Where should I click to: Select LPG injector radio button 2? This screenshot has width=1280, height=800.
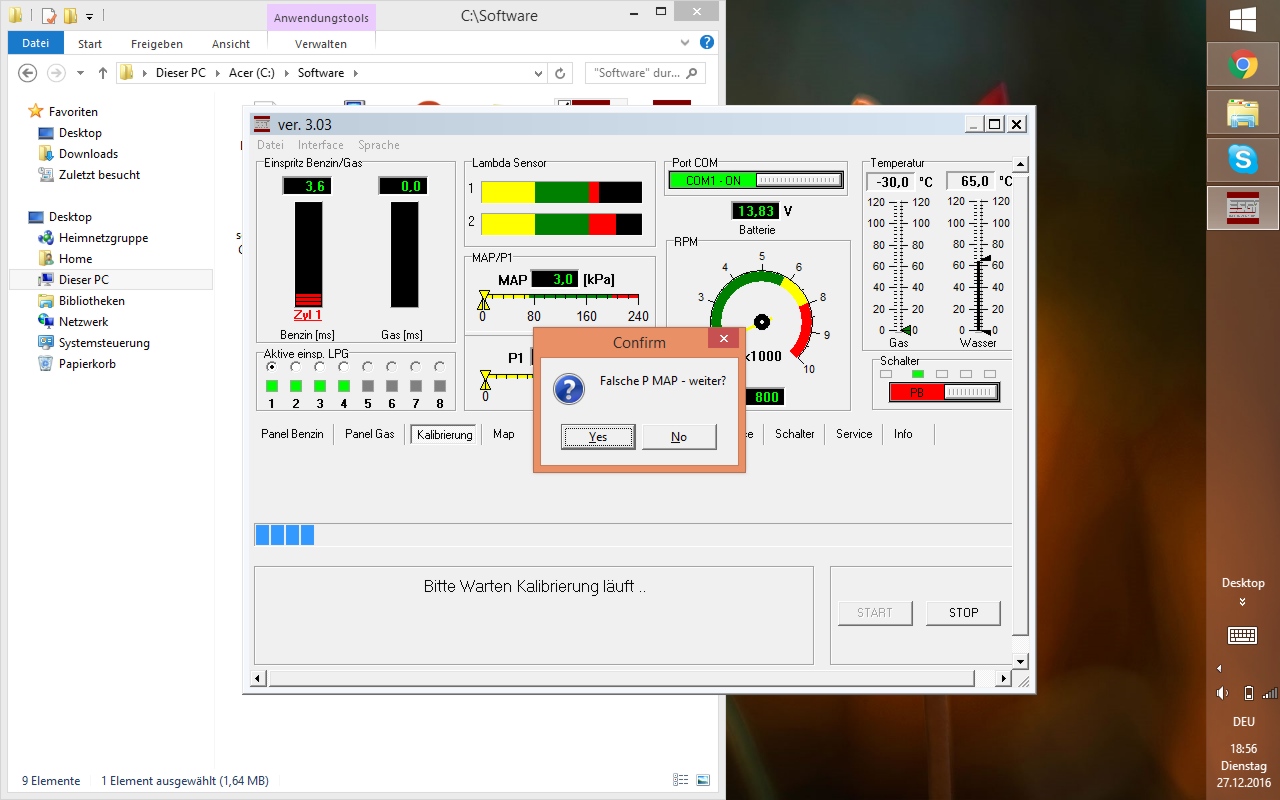295,367
